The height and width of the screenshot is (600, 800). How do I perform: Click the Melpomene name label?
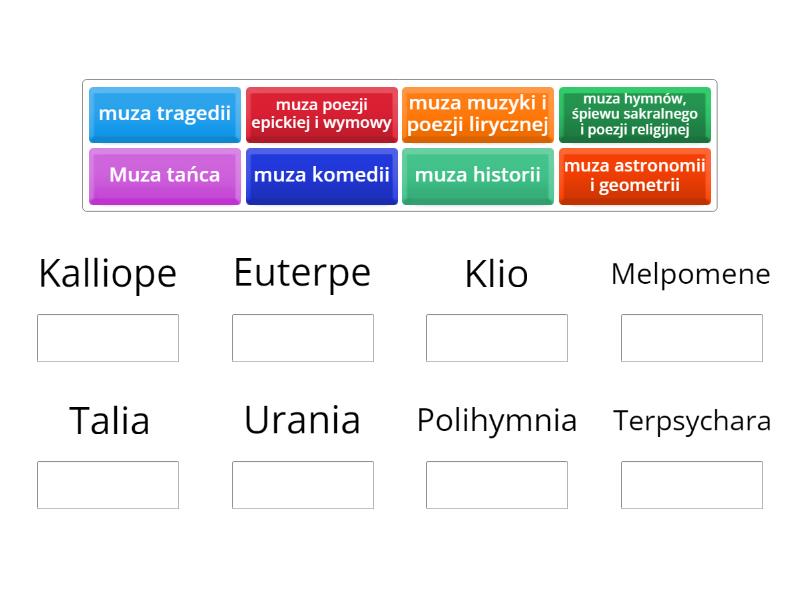(692, 273)
